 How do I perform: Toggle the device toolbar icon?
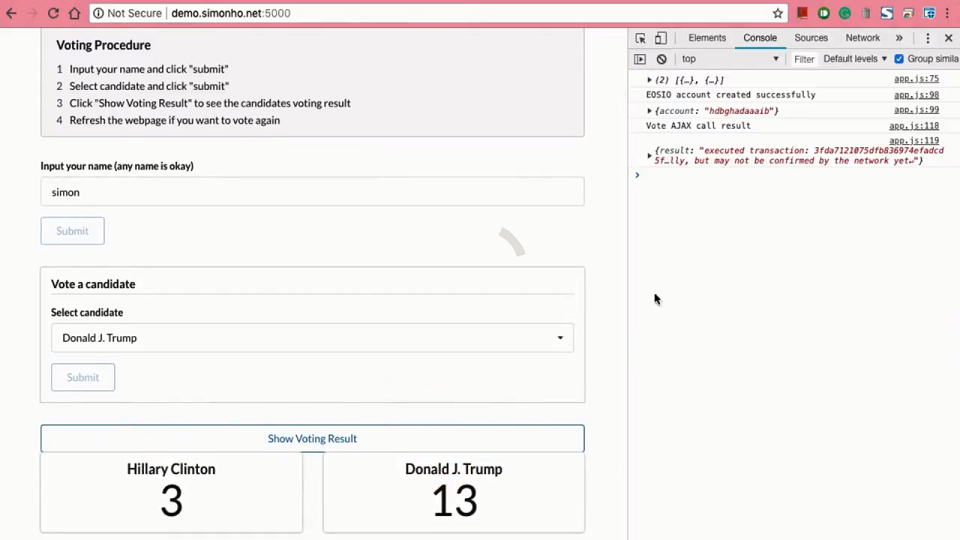point(661,38)
